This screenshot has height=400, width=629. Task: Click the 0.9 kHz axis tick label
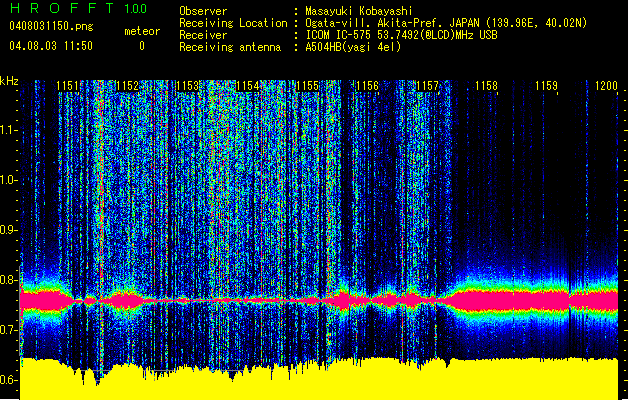click(8, 230)
